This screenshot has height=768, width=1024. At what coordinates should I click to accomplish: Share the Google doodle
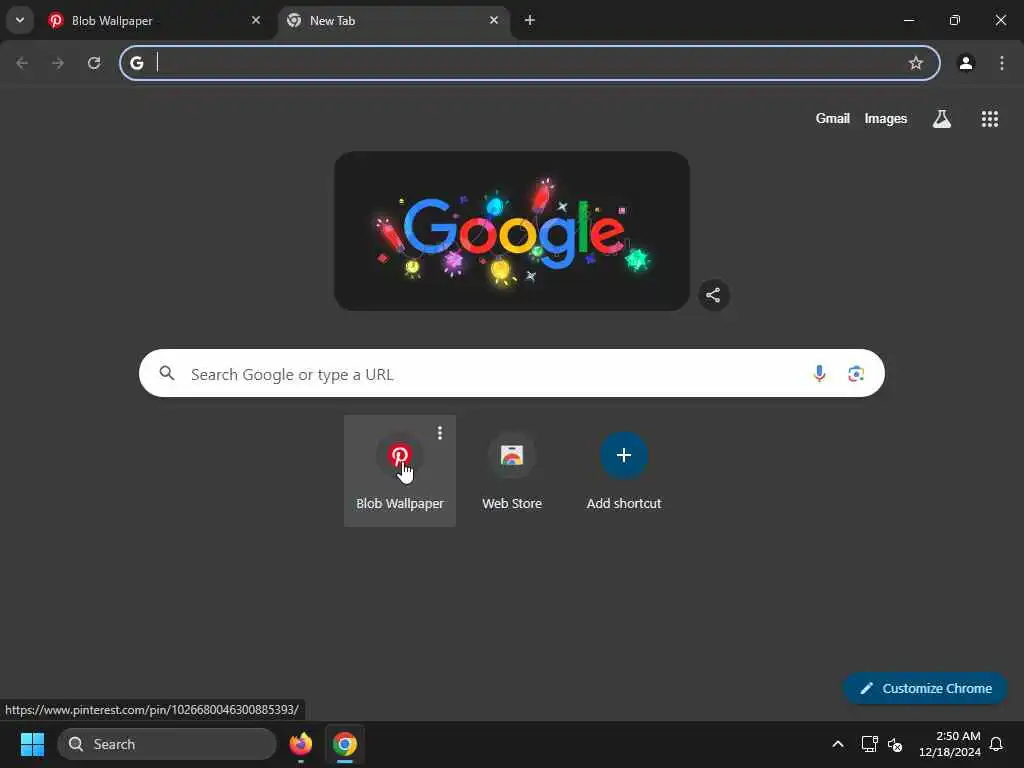[714, 295]
